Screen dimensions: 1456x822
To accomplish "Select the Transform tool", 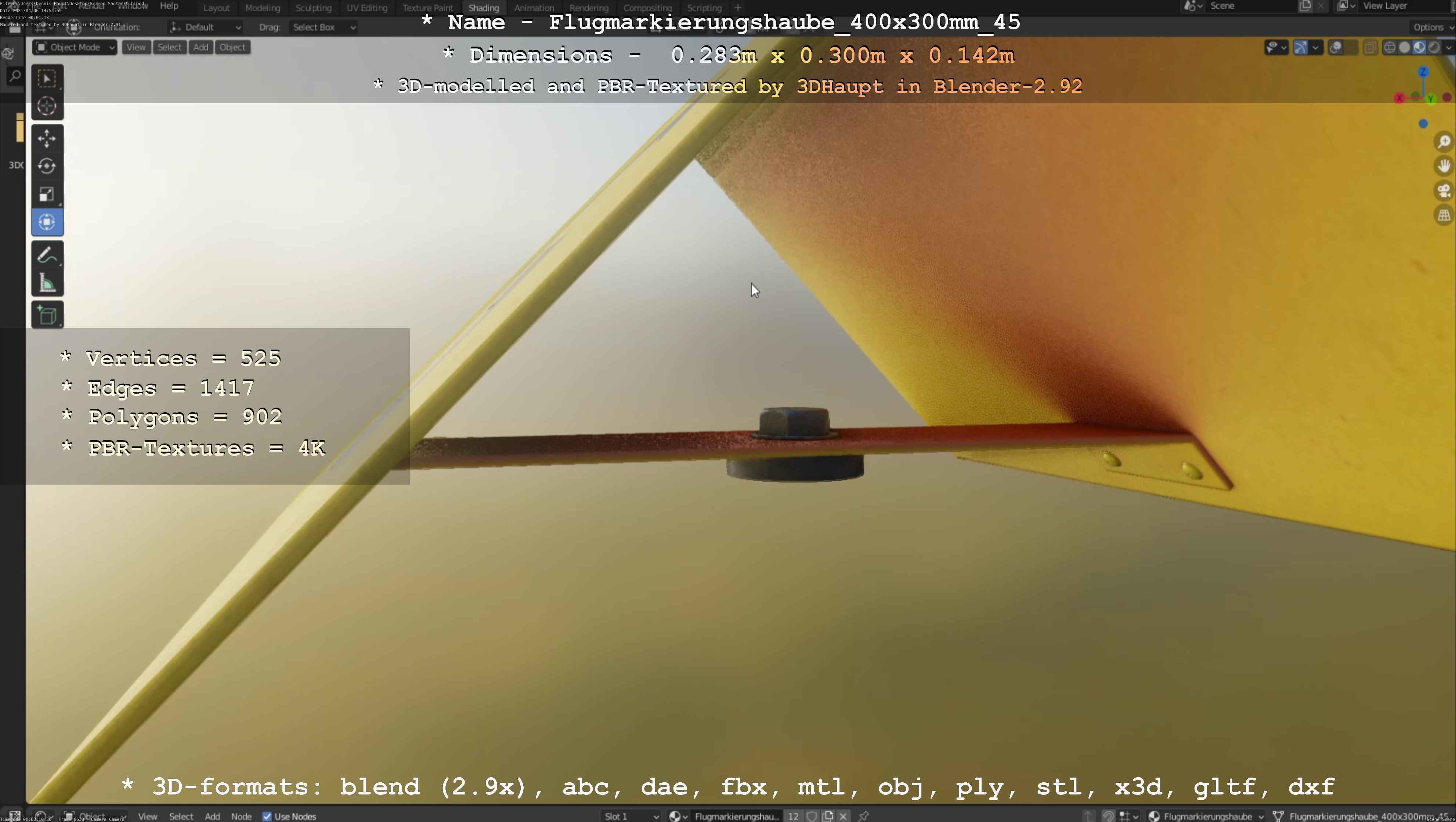I will point(47,222).
